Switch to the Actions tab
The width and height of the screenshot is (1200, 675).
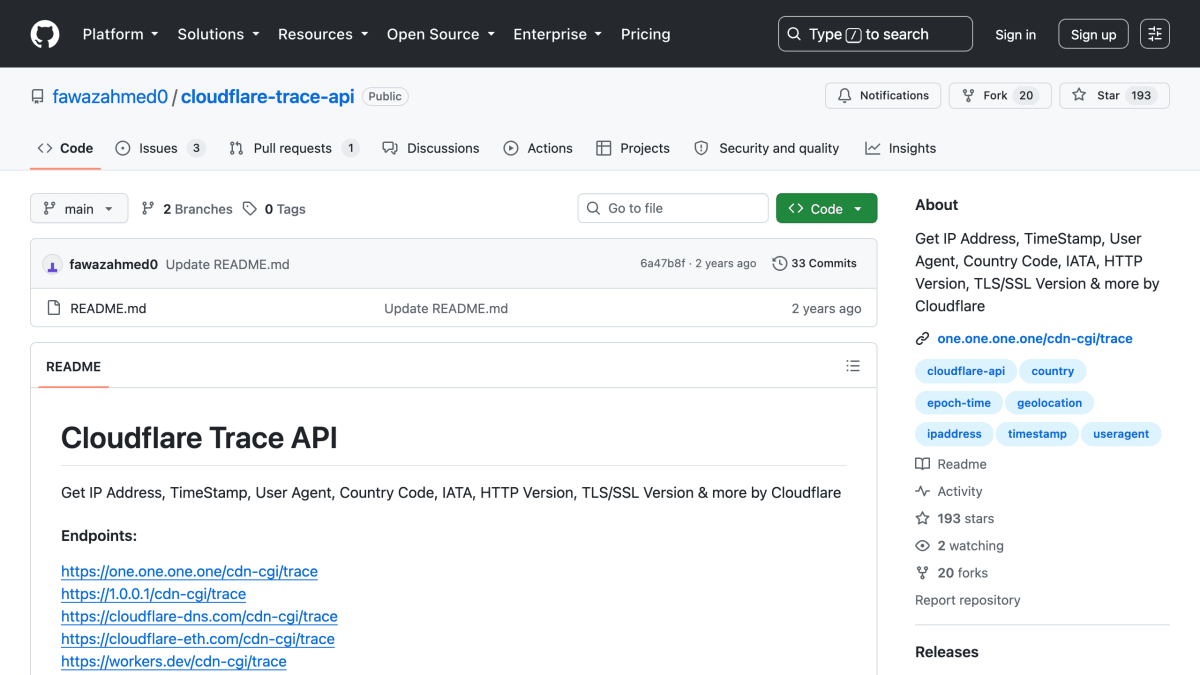point(538,148)
